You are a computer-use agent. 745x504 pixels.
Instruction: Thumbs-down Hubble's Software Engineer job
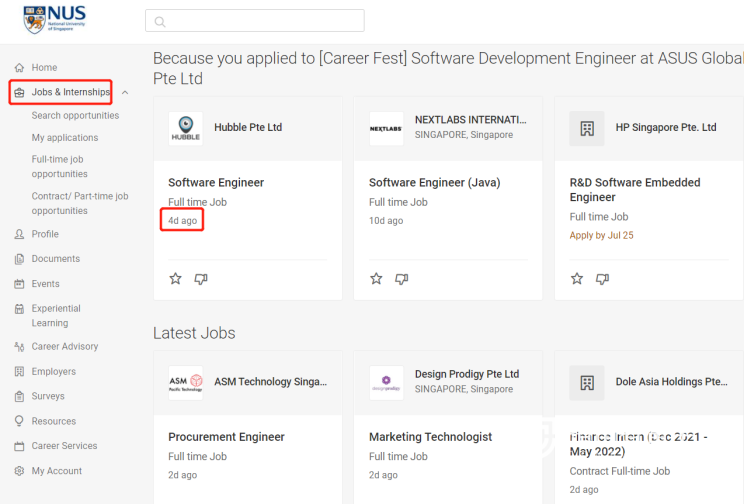tap(201, 279)
